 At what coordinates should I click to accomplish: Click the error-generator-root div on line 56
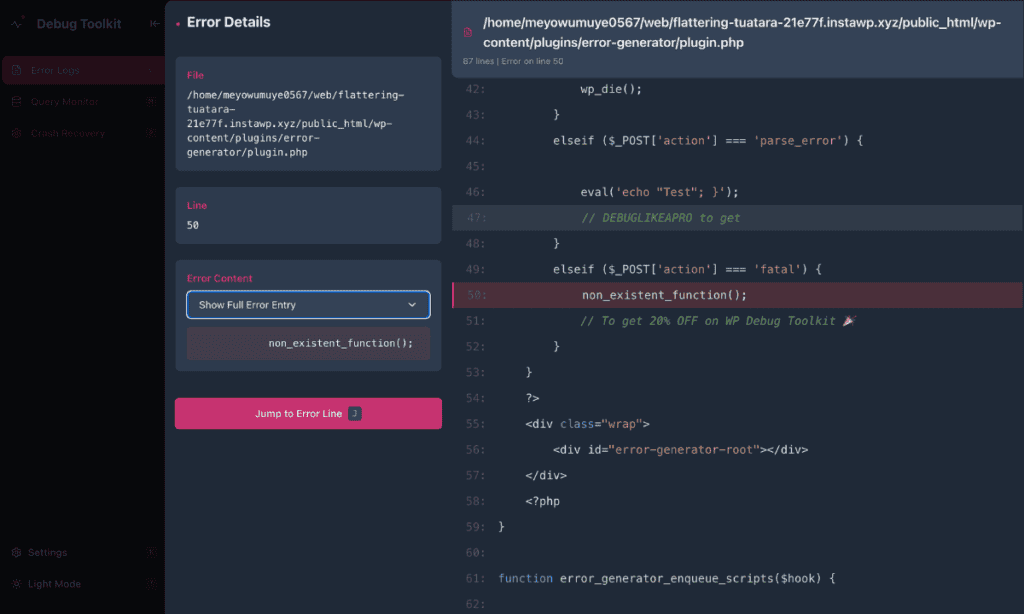[x=680, y=450]
